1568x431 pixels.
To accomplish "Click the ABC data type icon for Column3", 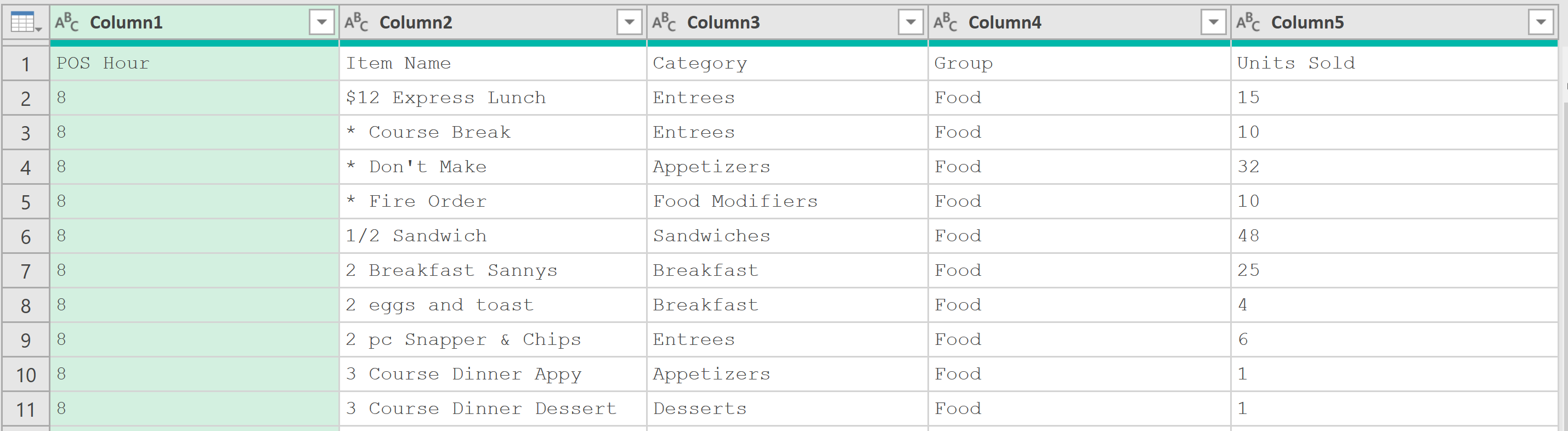I will pyautogui.click(x=664, y=22).
